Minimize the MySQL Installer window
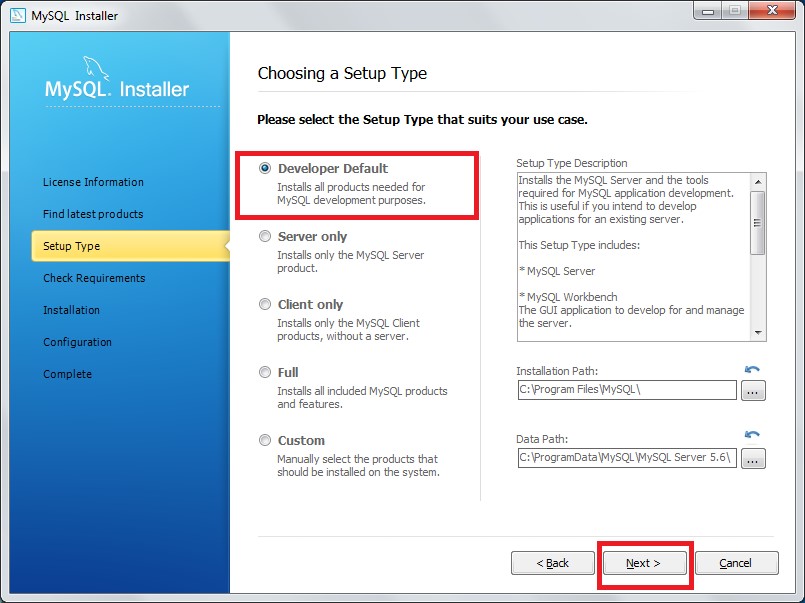 tap(708, 11)
